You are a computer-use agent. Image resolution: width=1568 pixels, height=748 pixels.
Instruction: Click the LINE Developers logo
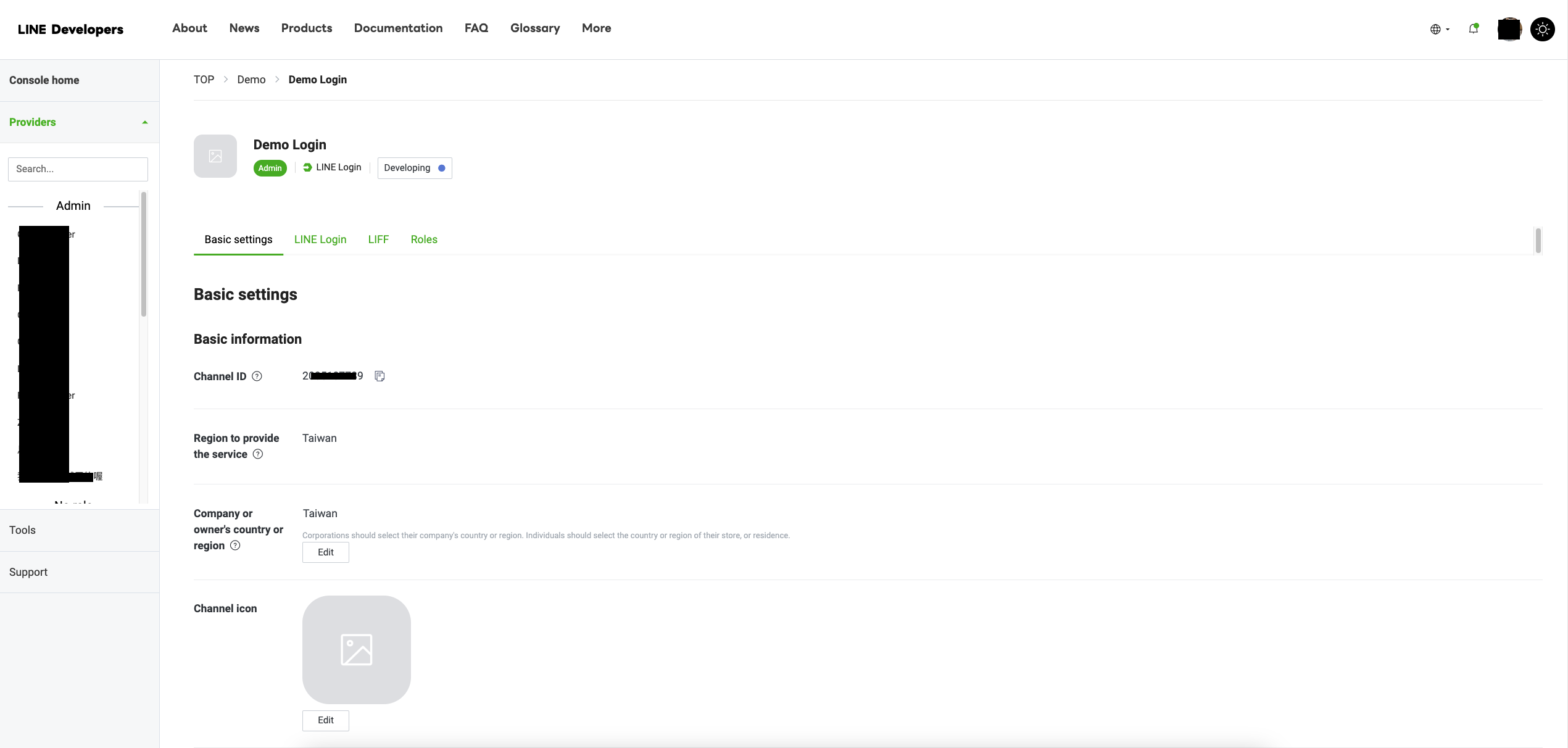[70, 29]
